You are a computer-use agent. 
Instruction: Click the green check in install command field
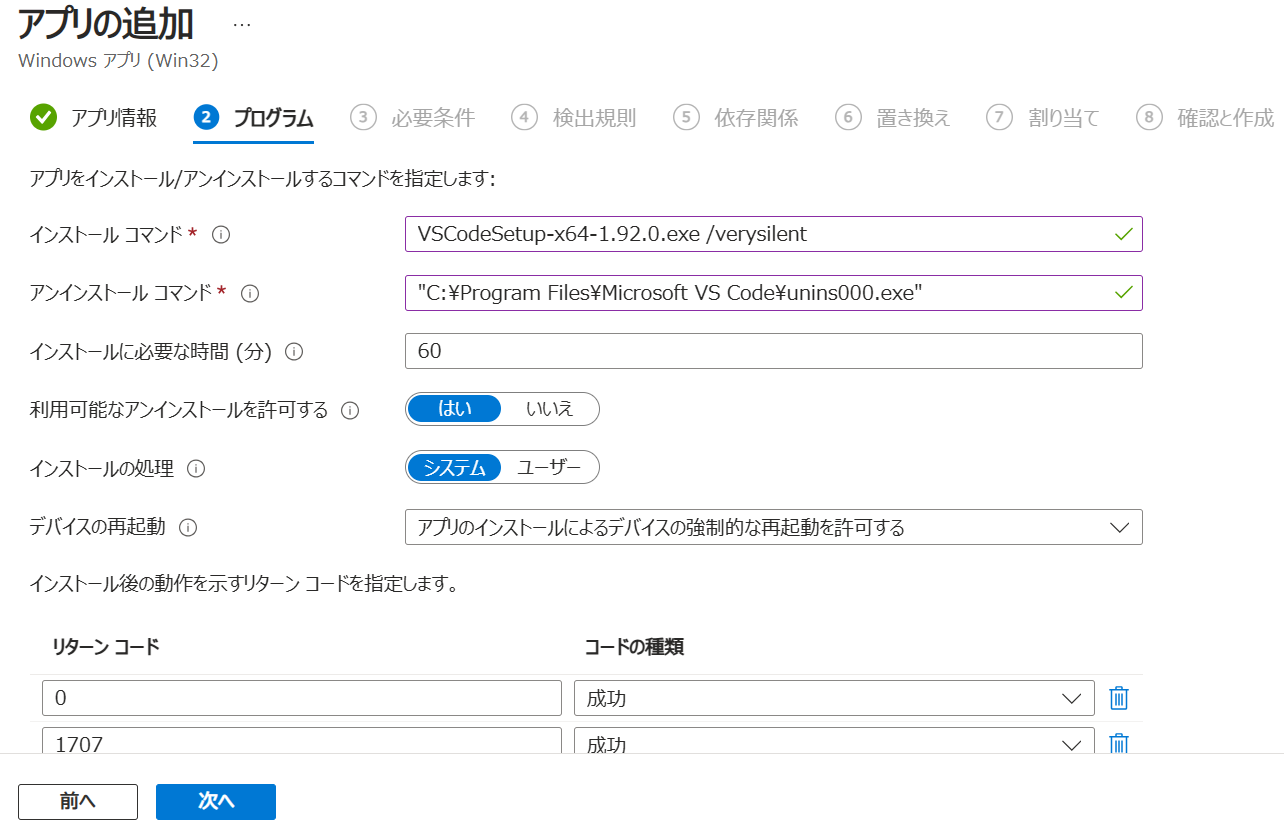click(1123, 235)
